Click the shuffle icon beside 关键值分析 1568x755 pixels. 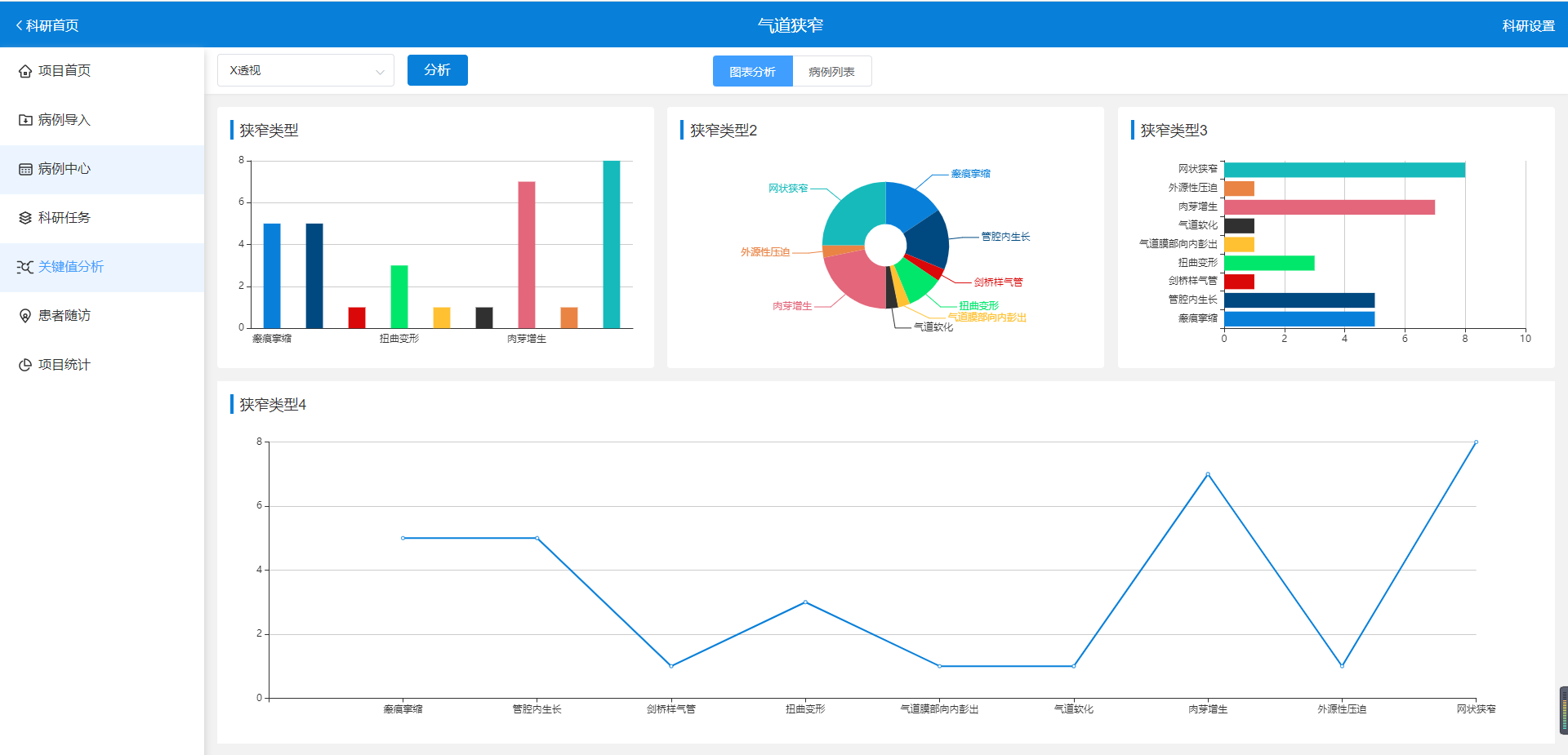pyautogui.click(x=25, y=268)
